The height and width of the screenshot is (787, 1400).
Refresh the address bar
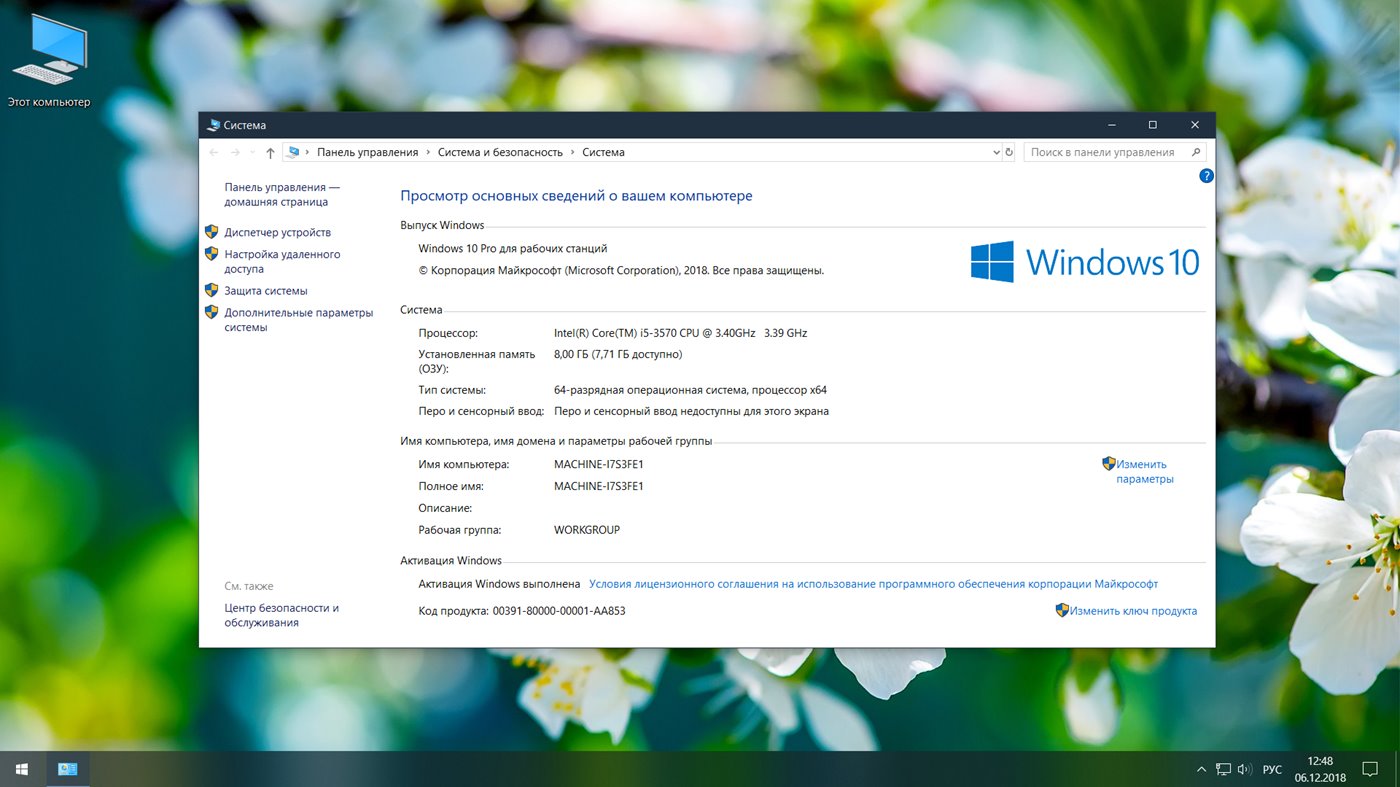point(1009,152)
